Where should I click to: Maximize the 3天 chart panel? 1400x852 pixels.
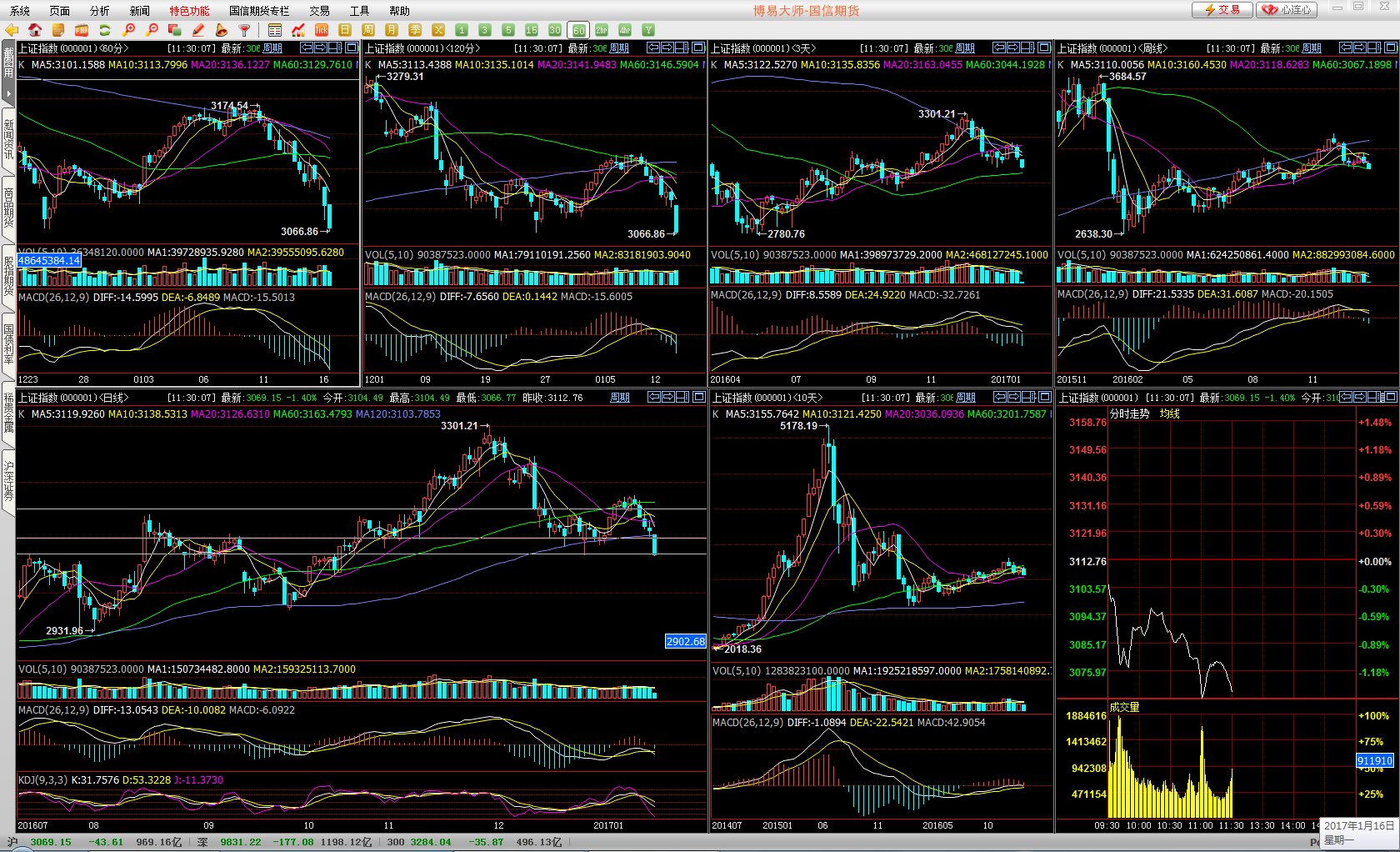tap(1044, 48)
